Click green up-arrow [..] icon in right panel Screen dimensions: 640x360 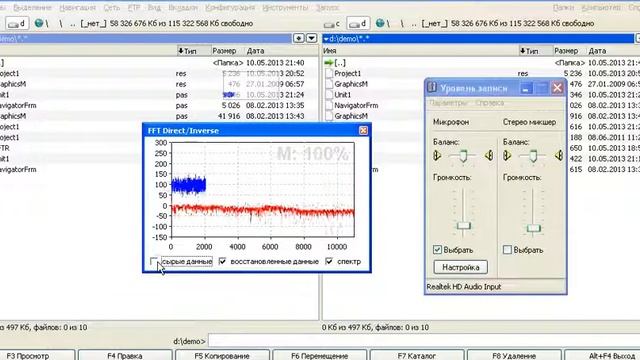point(329,63)
